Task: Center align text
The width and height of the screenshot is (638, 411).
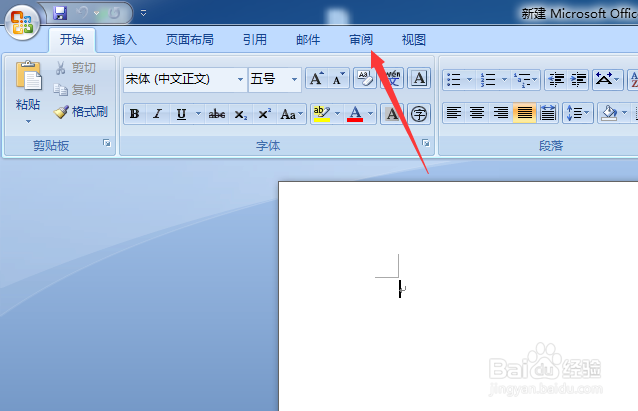Action: pyautogui.click(x=477, y=113)
